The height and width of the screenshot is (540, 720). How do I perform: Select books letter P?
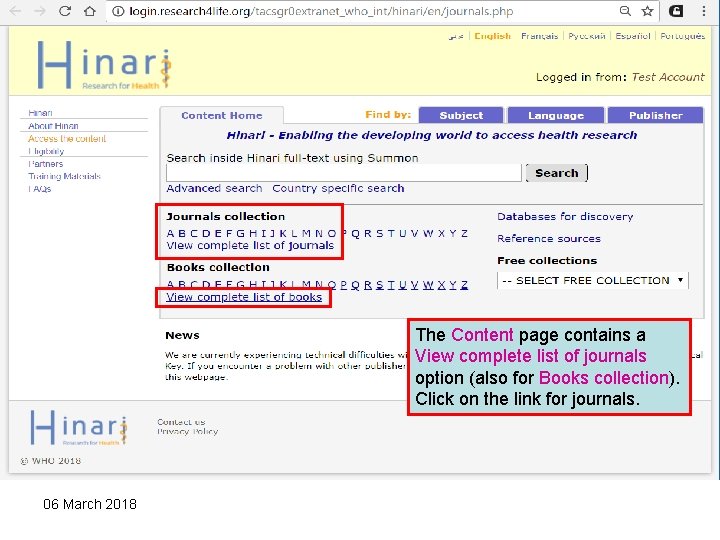[x=343, y=285]
